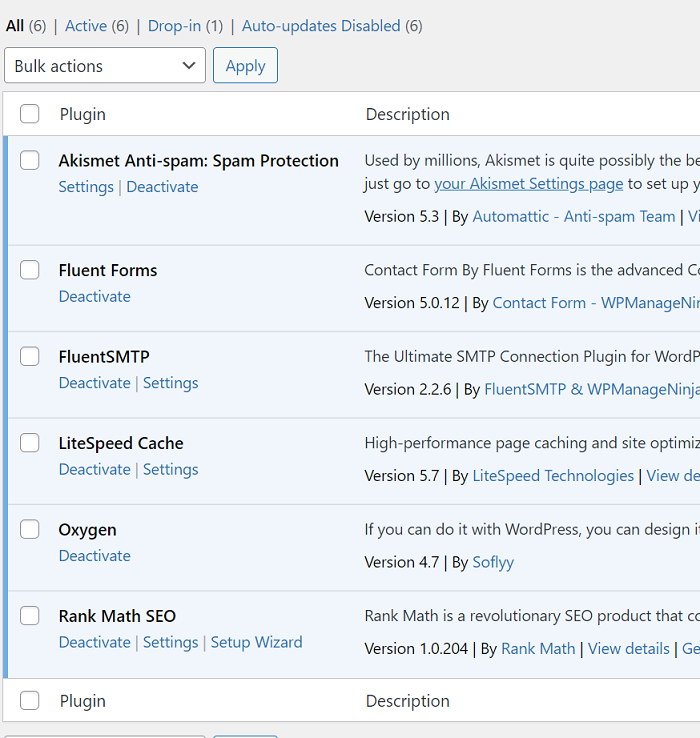Toggle select-all checkbox in table footer
Viewport: 700px width, 738px height.
pos(29,700)
